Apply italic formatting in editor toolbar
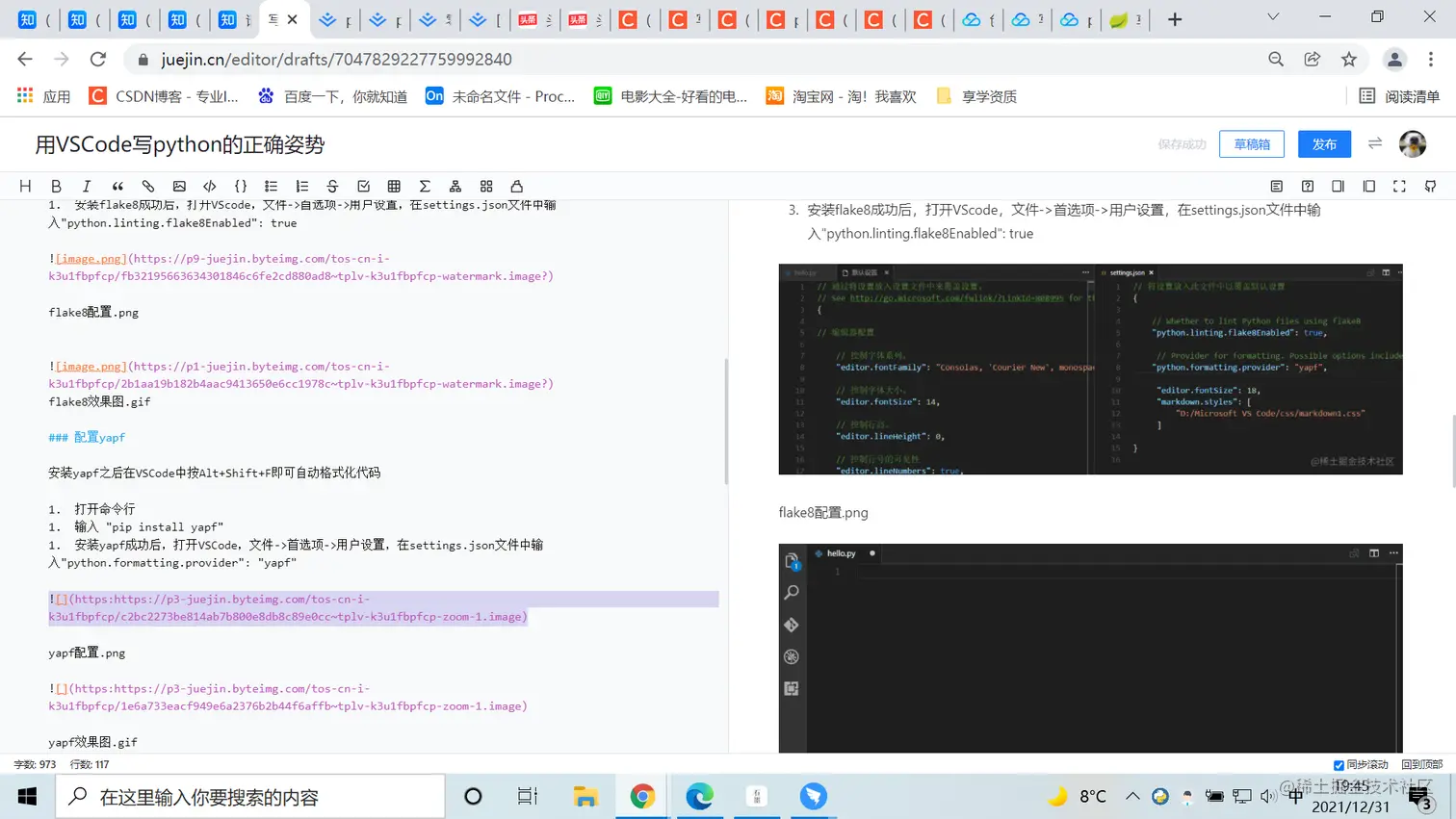 point(87,186)
